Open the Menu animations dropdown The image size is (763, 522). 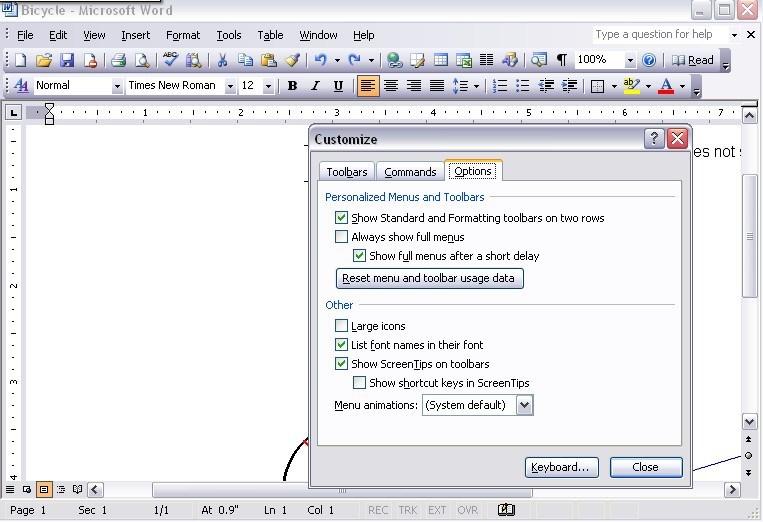pos(525,405)
